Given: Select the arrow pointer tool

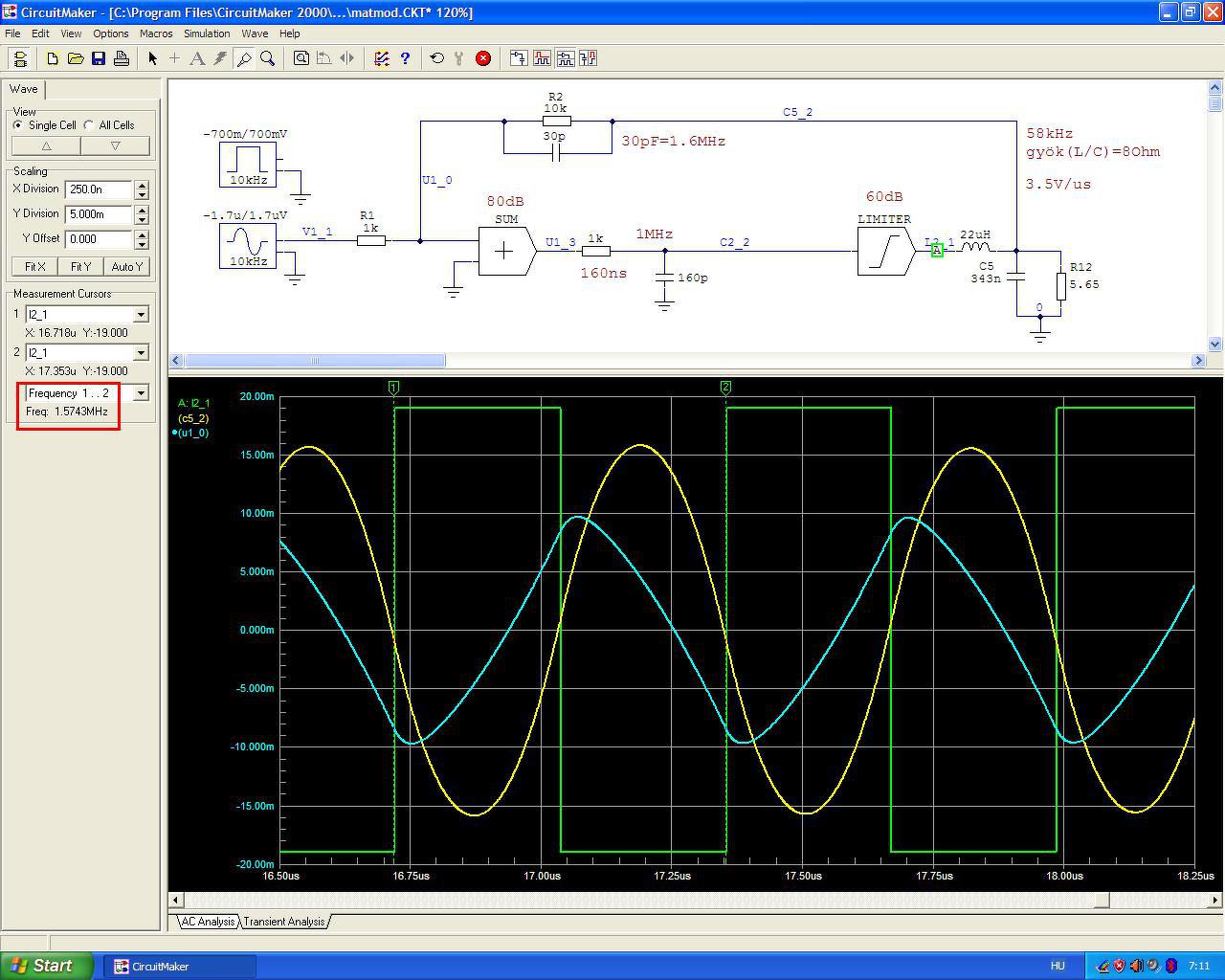Looking at the screenshot, I should (x=152, y=58).
